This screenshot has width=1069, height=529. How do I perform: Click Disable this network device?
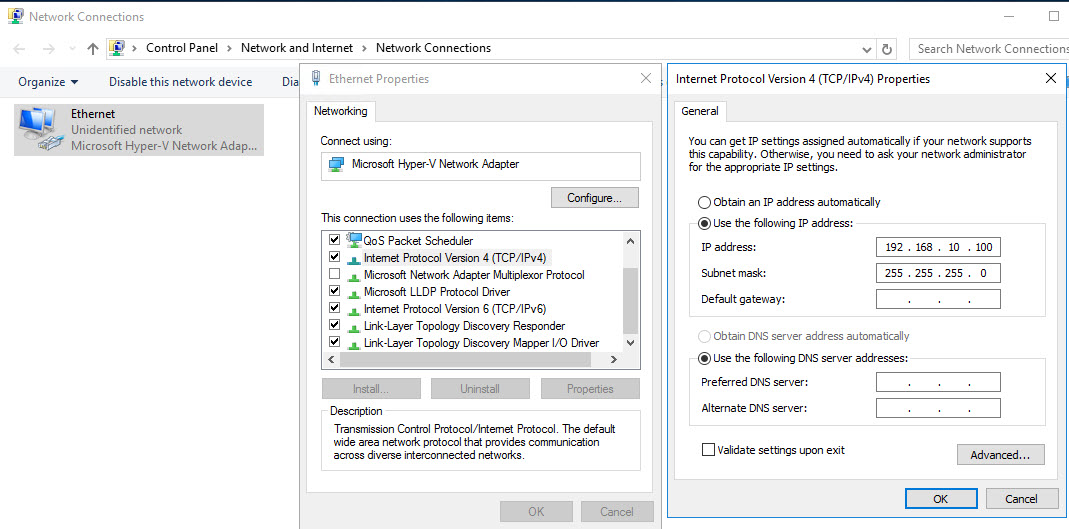point(181,82)
